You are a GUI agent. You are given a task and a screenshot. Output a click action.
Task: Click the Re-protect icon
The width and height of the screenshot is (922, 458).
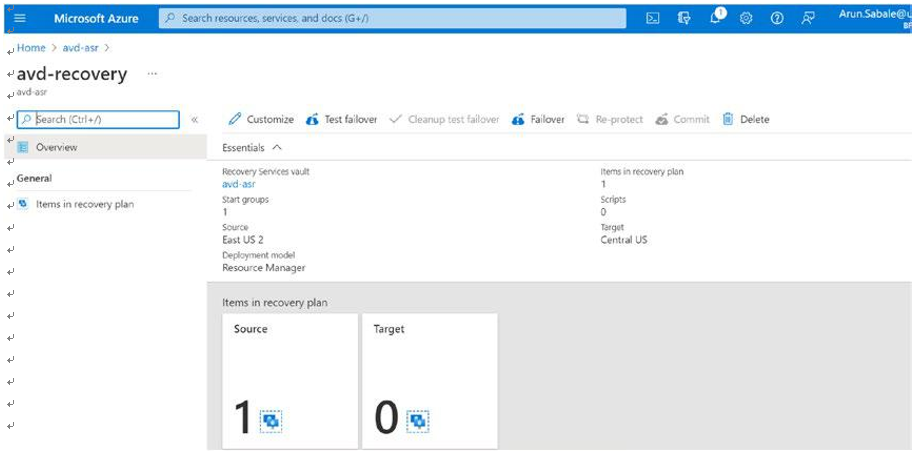(x=583, y=119)
